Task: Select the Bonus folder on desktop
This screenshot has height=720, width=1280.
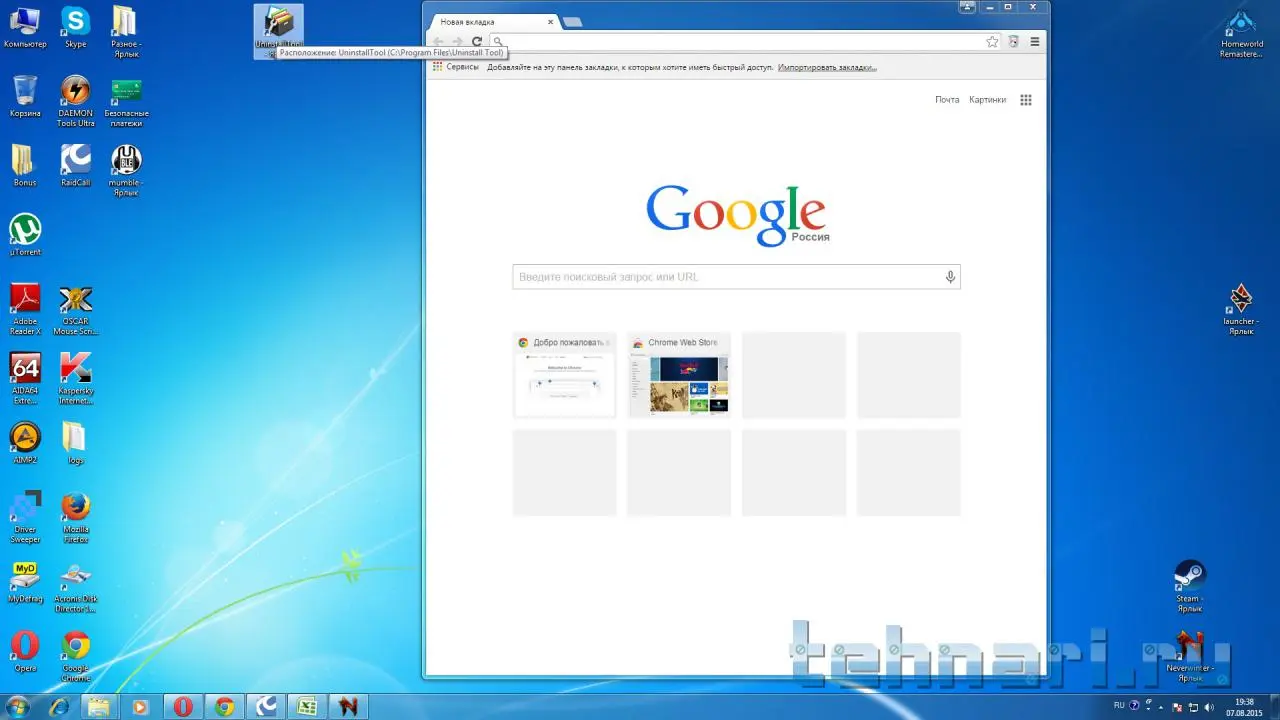Action: 25,166
